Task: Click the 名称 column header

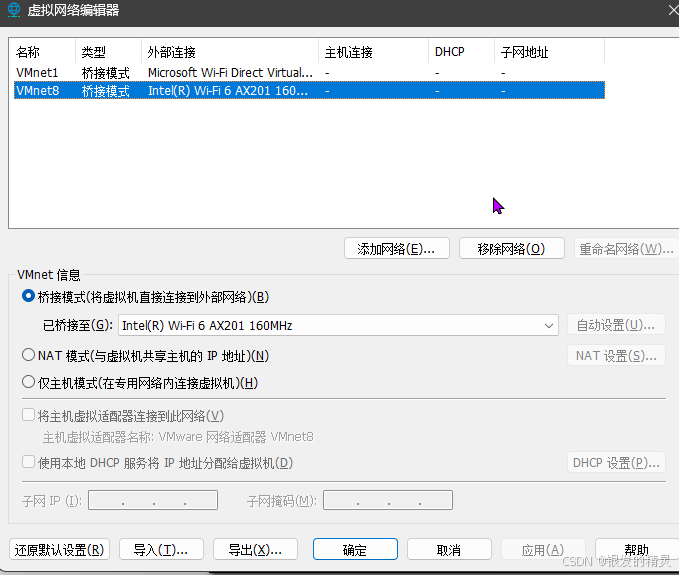Action: click(x=42, y=52)
